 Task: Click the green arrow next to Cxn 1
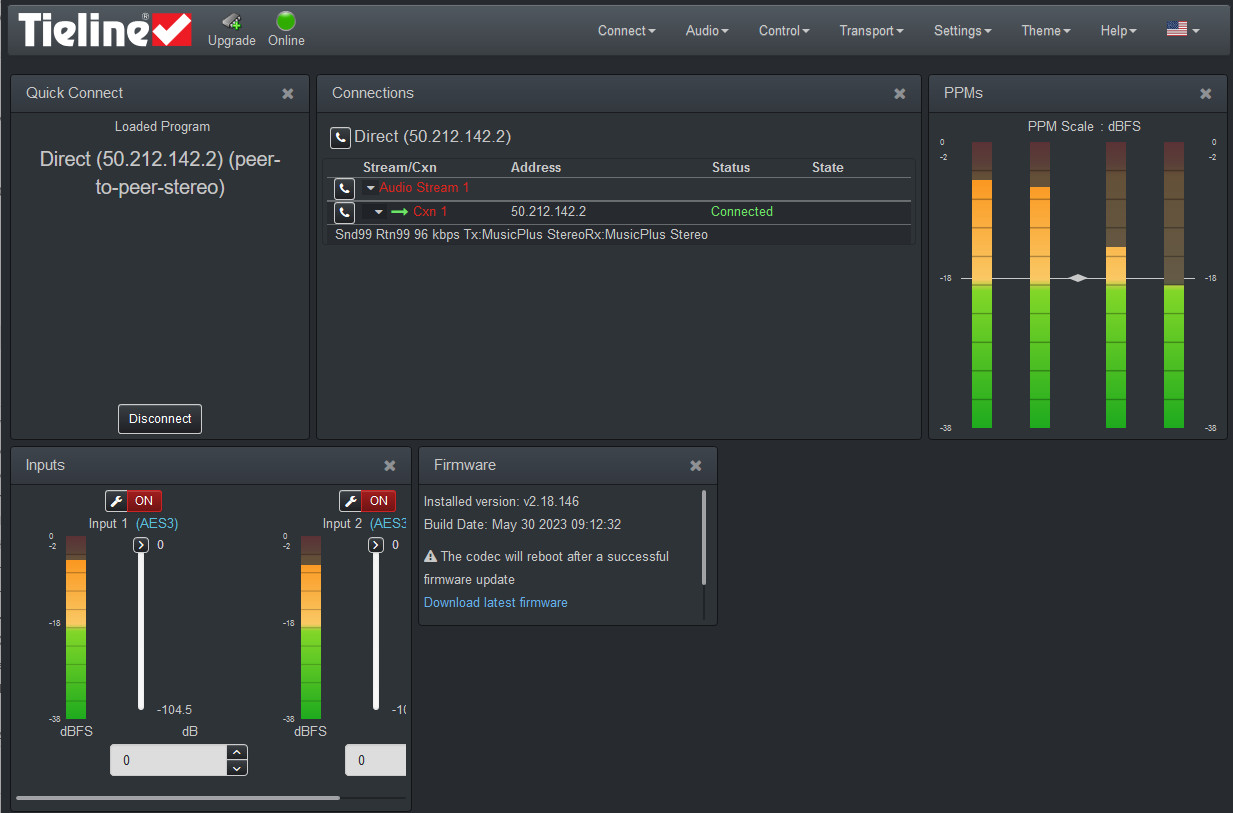[x=400, y=212]
